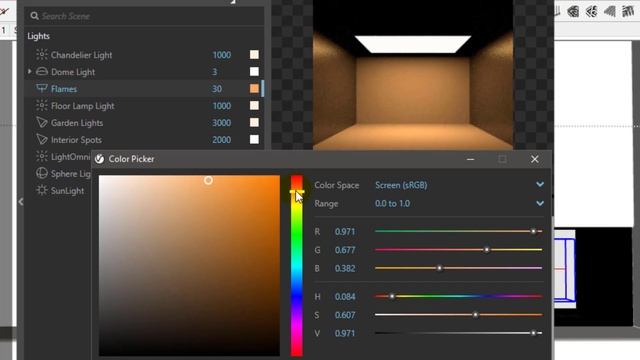Click the room render preview
This screenshot has width=640, height=360.
point(413,75)
